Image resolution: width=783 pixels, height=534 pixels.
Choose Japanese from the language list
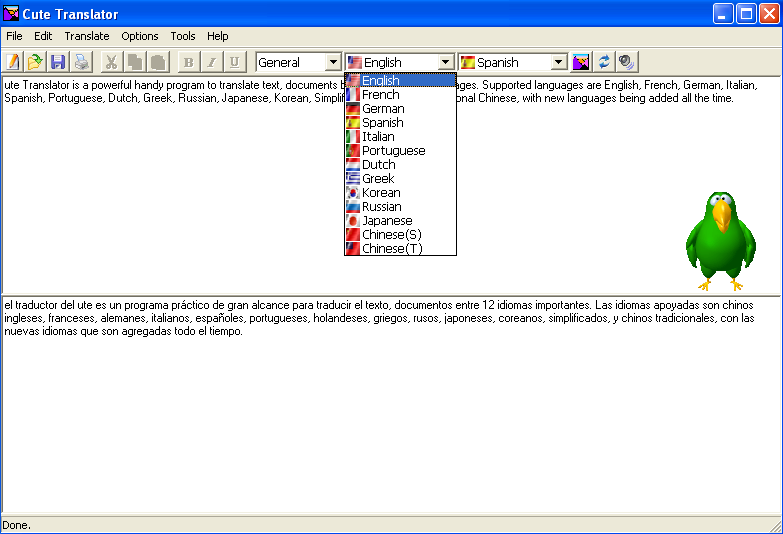400,220
